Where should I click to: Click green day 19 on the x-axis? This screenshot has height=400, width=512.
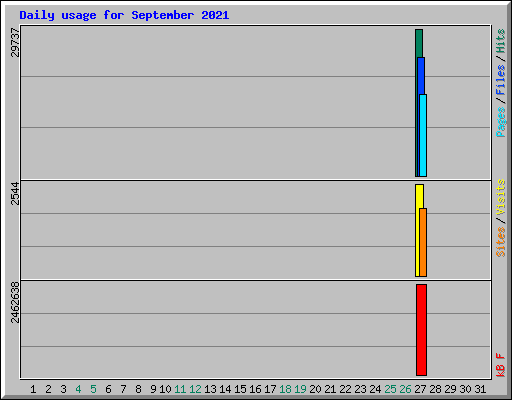300,389
